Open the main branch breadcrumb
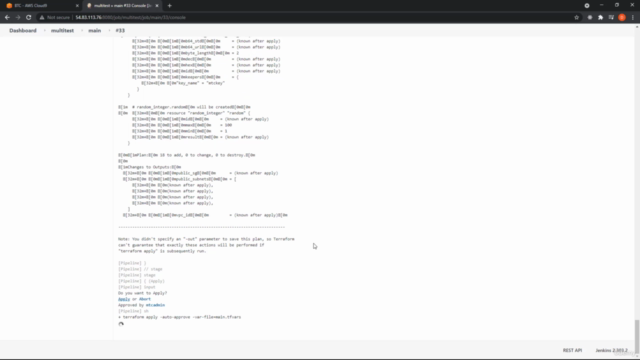Screen dimensions: 640x360 click(x=95, y=31)
